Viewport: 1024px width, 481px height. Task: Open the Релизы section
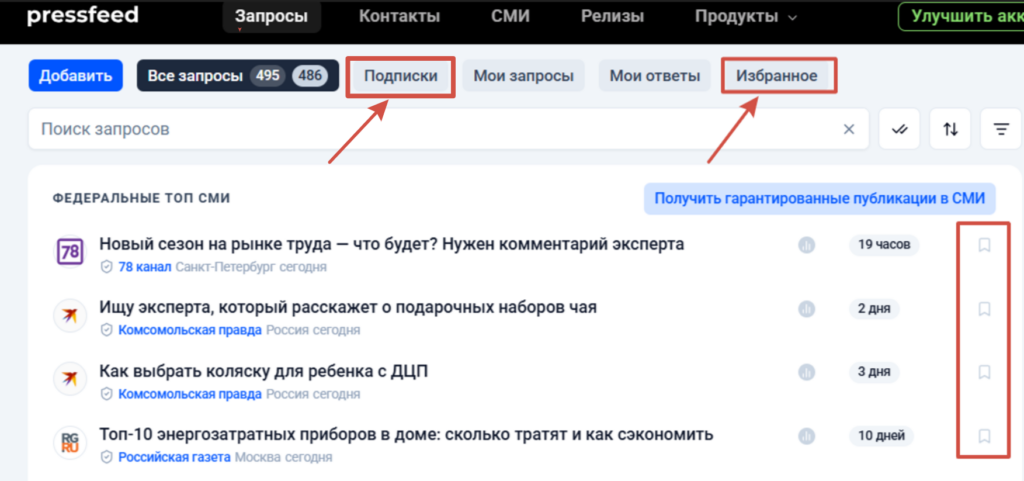[613, 16]
